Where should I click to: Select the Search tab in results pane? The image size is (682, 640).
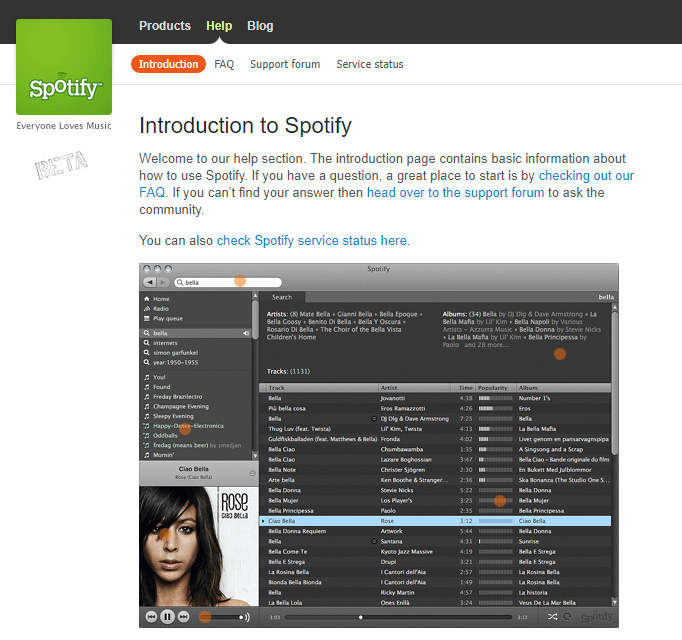click(282, 297)
